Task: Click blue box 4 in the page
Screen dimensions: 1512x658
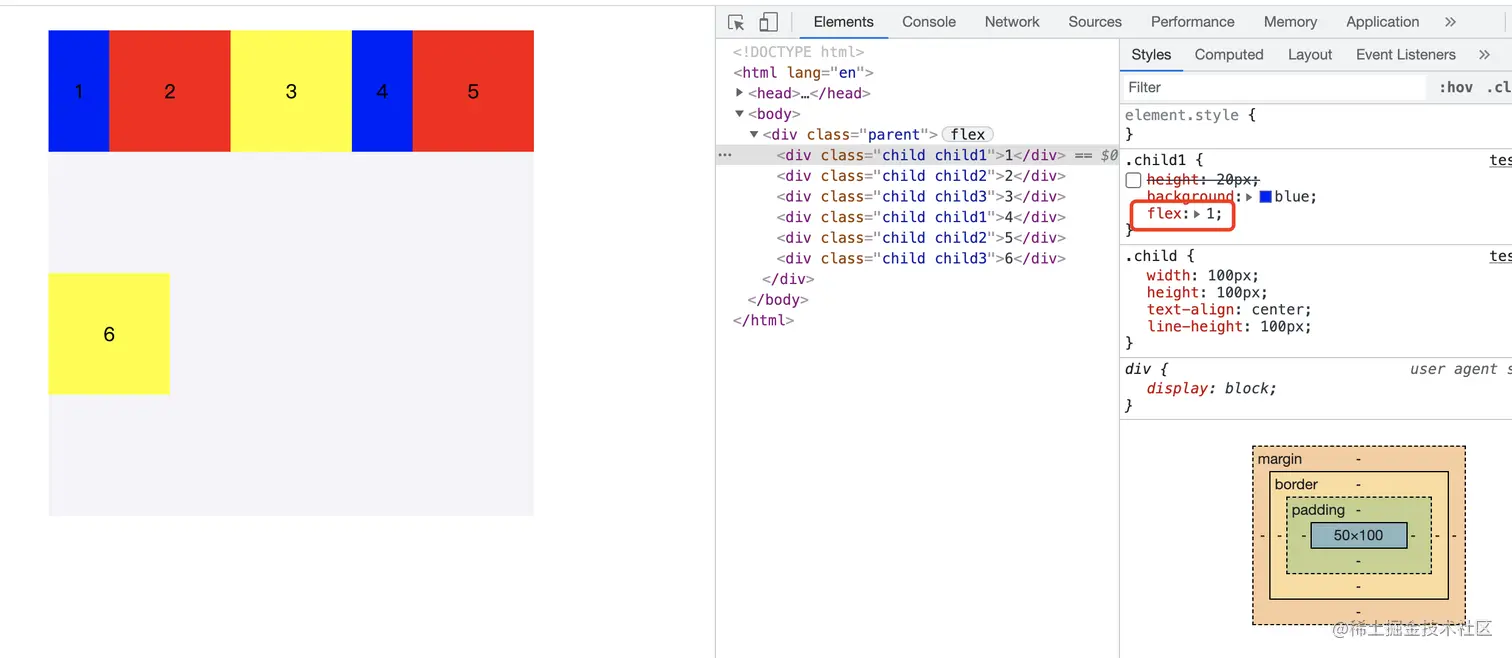Action: click(x=382, y=91)
